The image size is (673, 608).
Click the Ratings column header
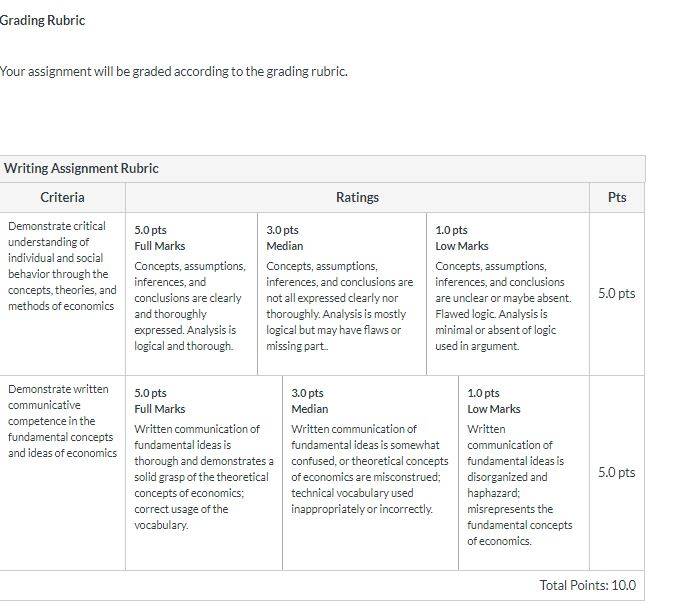[357, 197]
